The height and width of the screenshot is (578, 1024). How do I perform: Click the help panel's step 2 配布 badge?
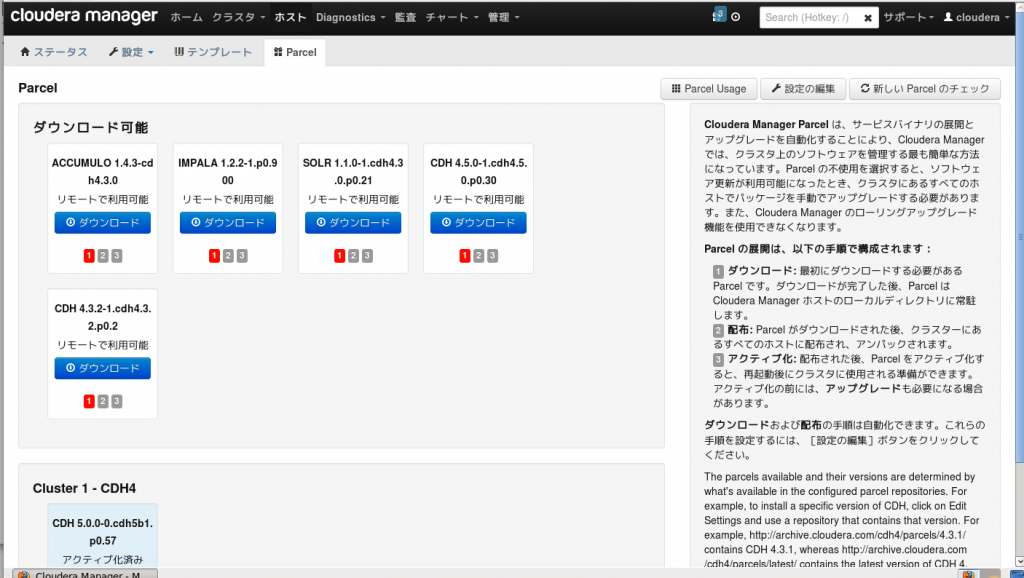[x=718, y=330]
